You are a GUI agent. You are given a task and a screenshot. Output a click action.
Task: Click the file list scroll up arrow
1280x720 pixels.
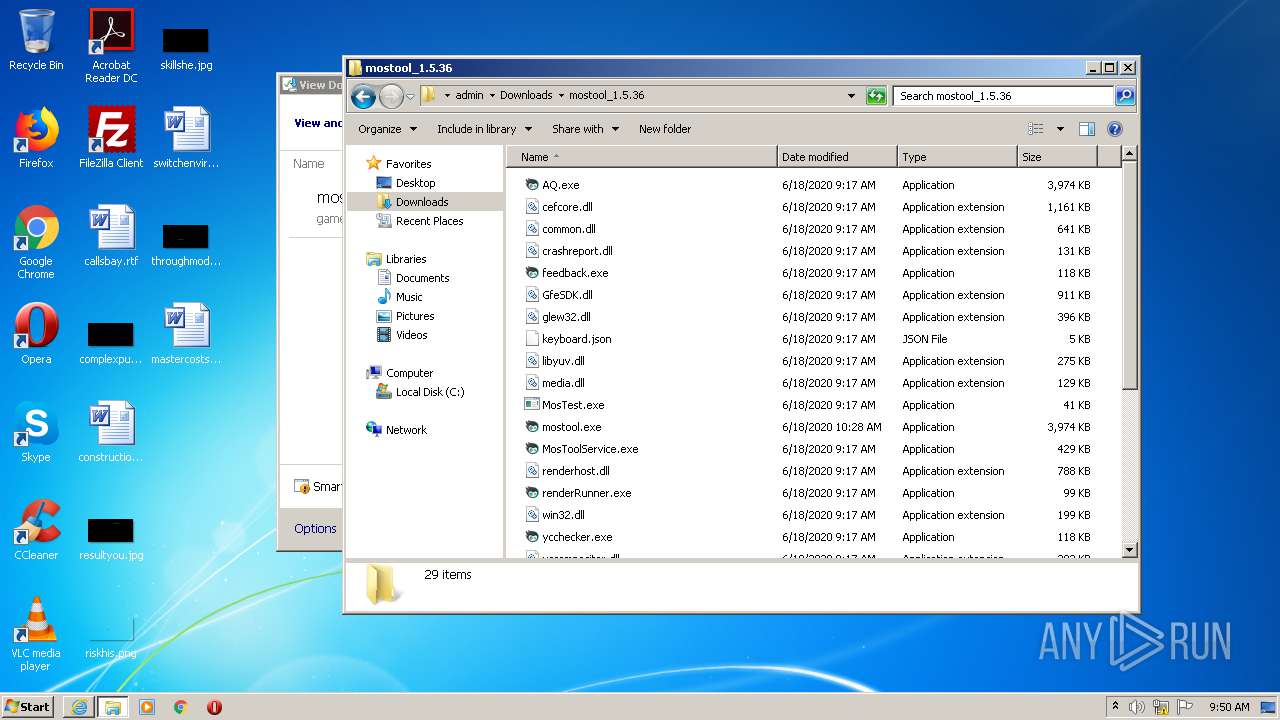[1130, 154]
